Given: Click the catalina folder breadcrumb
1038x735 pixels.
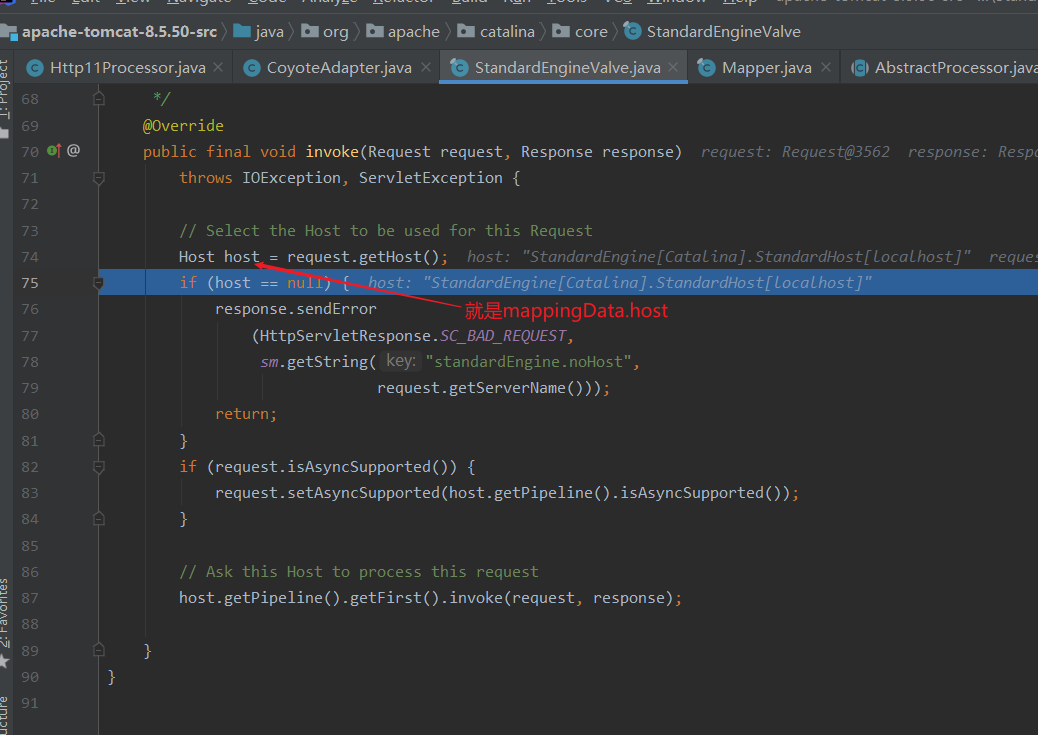Looking at the screenshot, I should click(496, 32).
